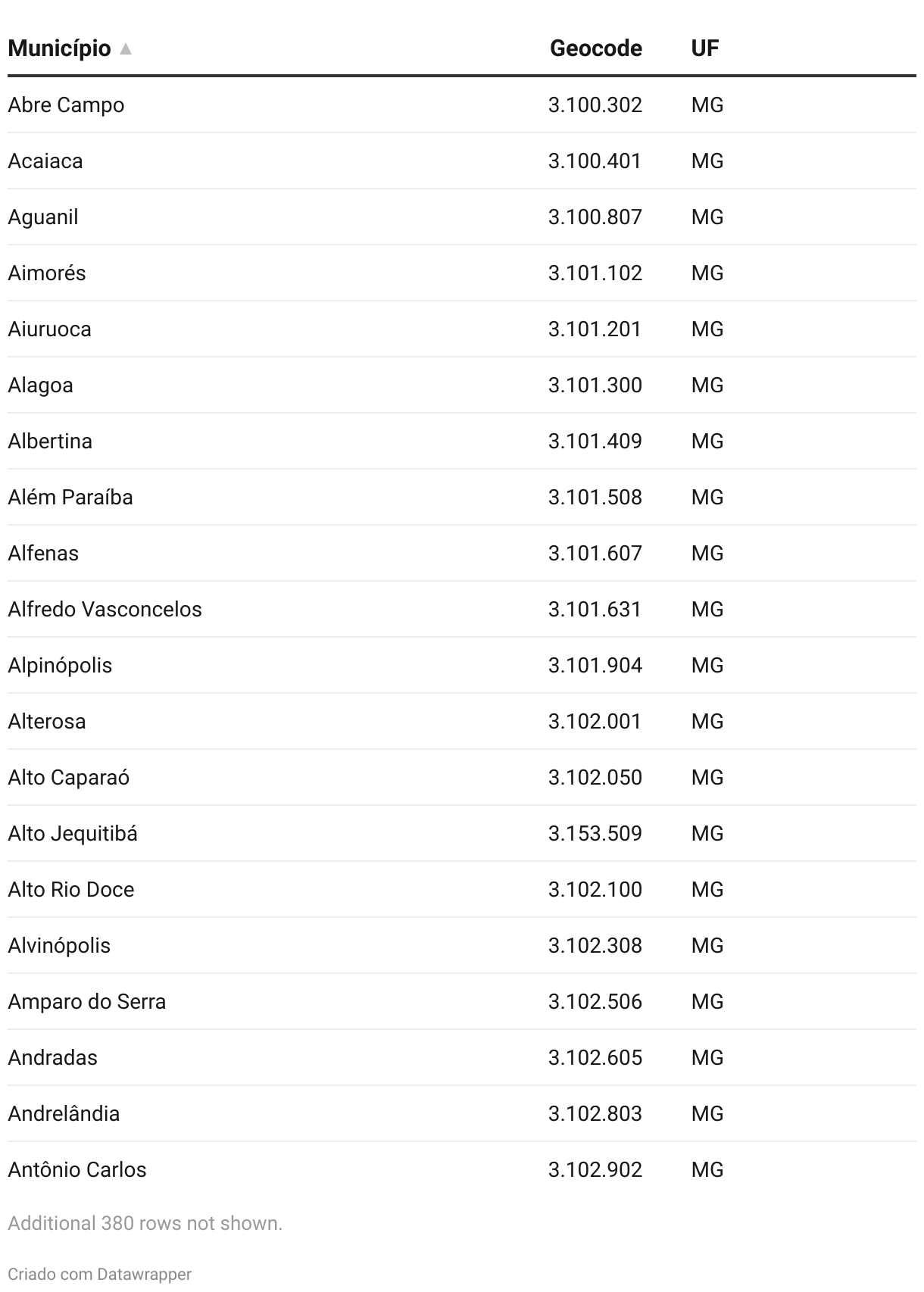Viewport: 924px width, 1292px height.
Task: Click geocode 3.102.803 for Andrelândia
Action: point(595,1113)
